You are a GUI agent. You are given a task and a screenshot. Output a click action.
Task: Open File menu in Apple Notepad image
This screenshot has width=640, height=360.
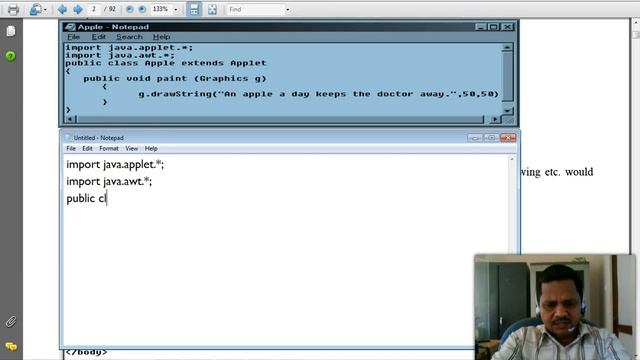[x=73, y=37]
